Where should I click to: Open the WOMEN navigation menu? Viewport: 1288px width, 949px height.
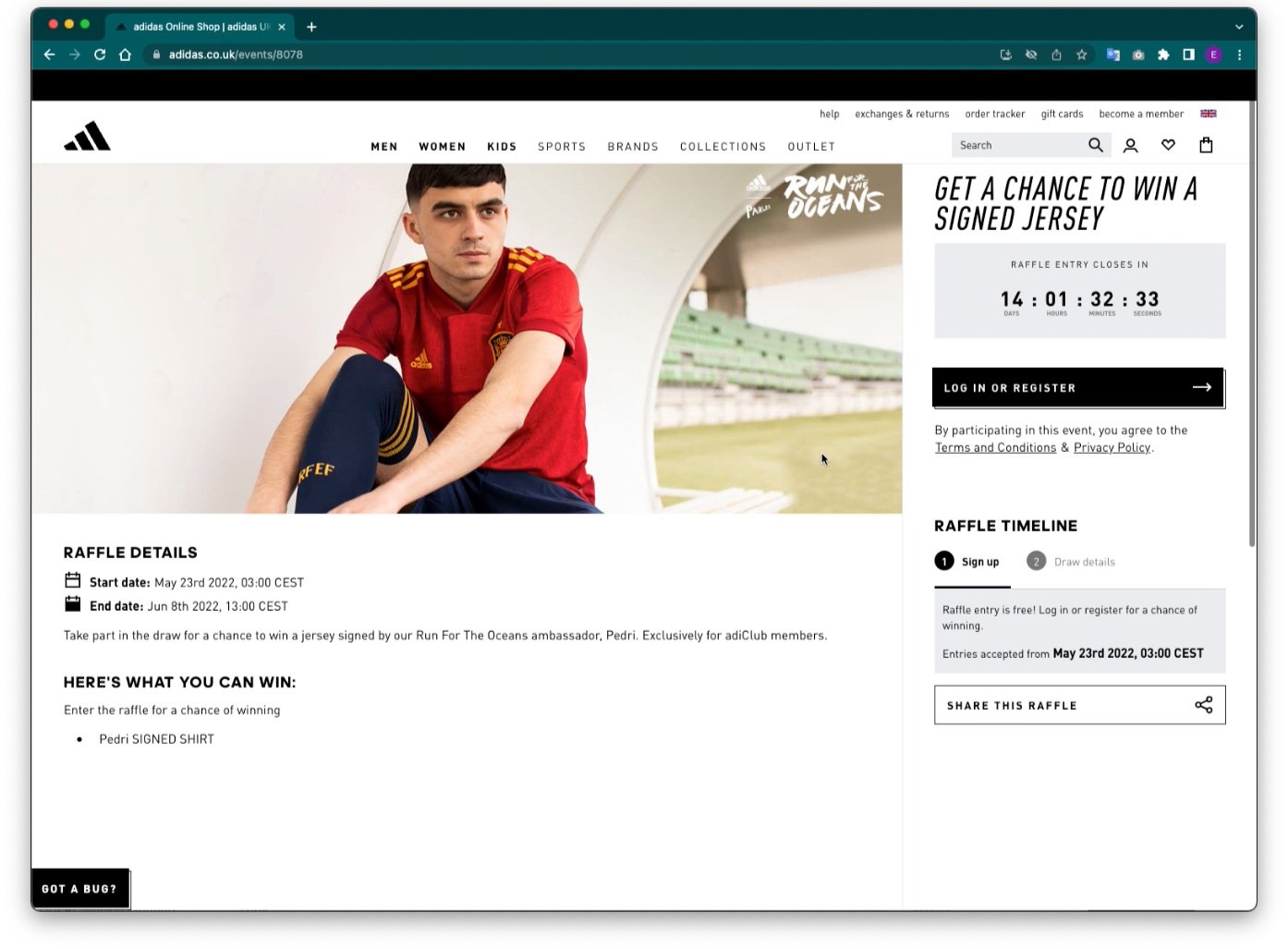(x=443, y=147)
